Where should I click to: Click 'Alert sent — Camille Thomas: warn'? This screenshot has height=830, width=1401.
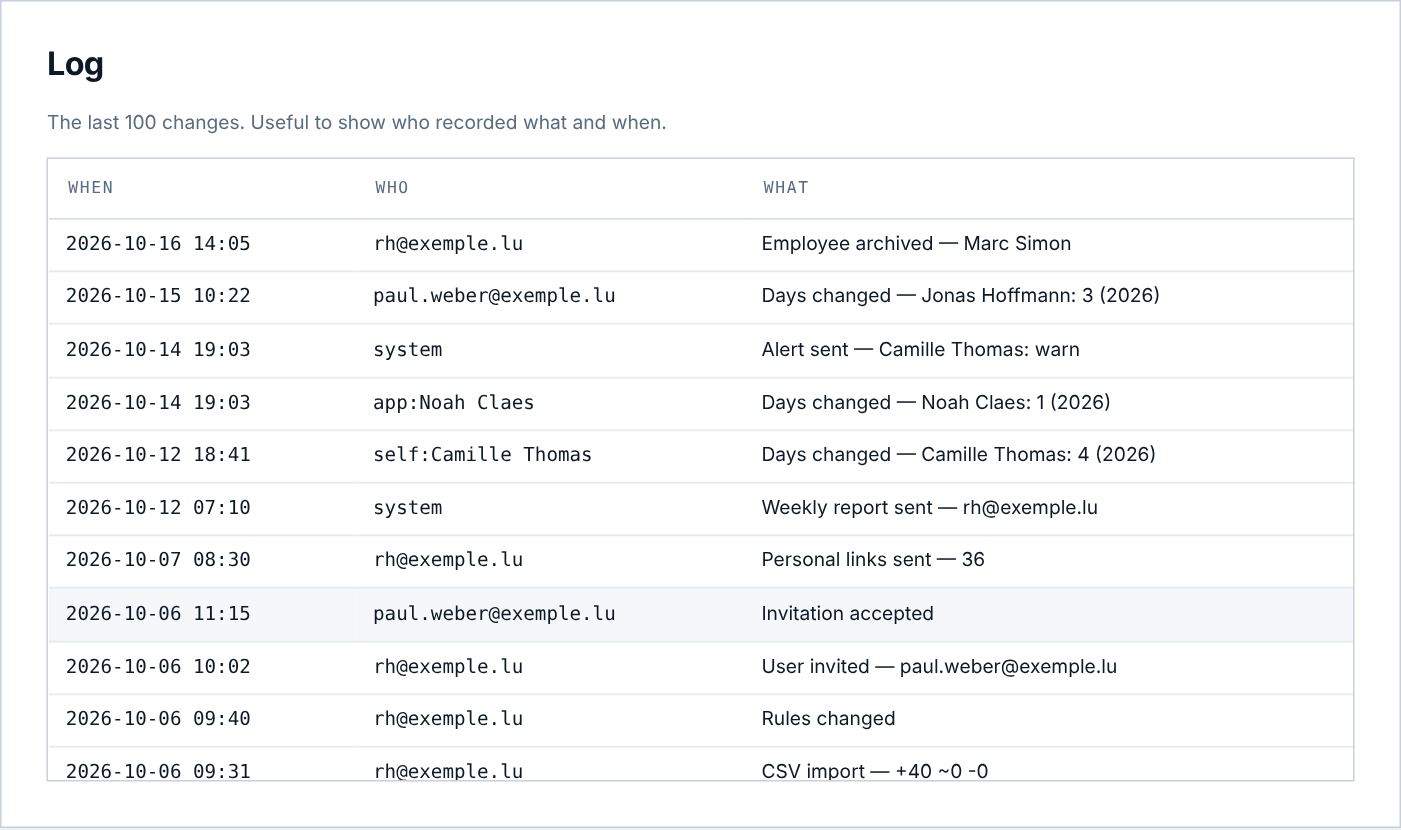coord(920,350)
